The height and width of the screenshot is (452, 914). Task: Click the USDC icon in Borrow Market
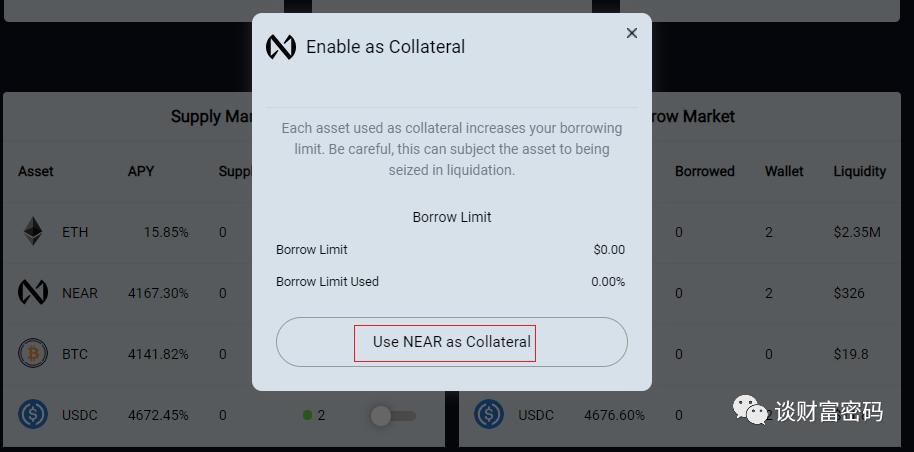pos(488,415)
